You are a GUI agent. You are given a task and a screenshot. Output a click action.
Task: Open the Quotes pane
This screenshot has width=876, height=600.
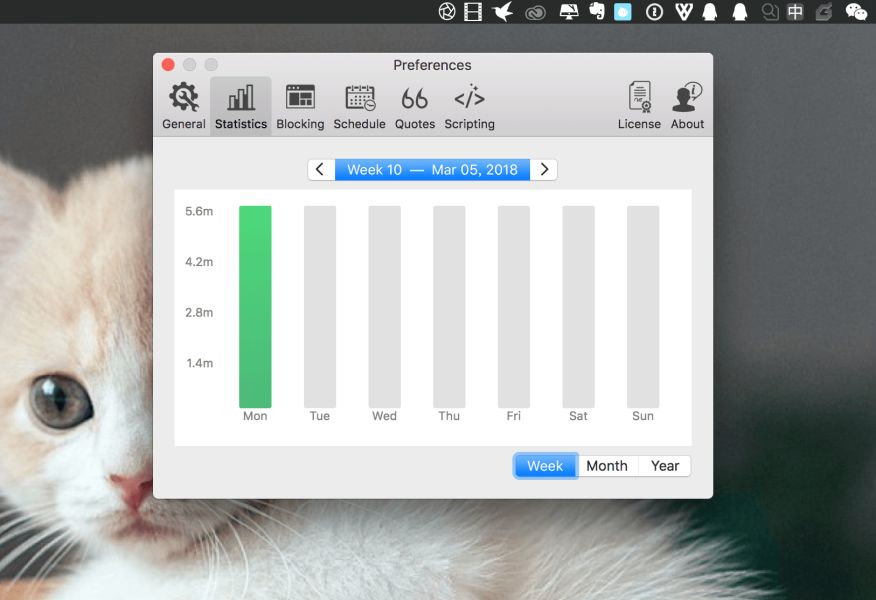click(414, 106)
